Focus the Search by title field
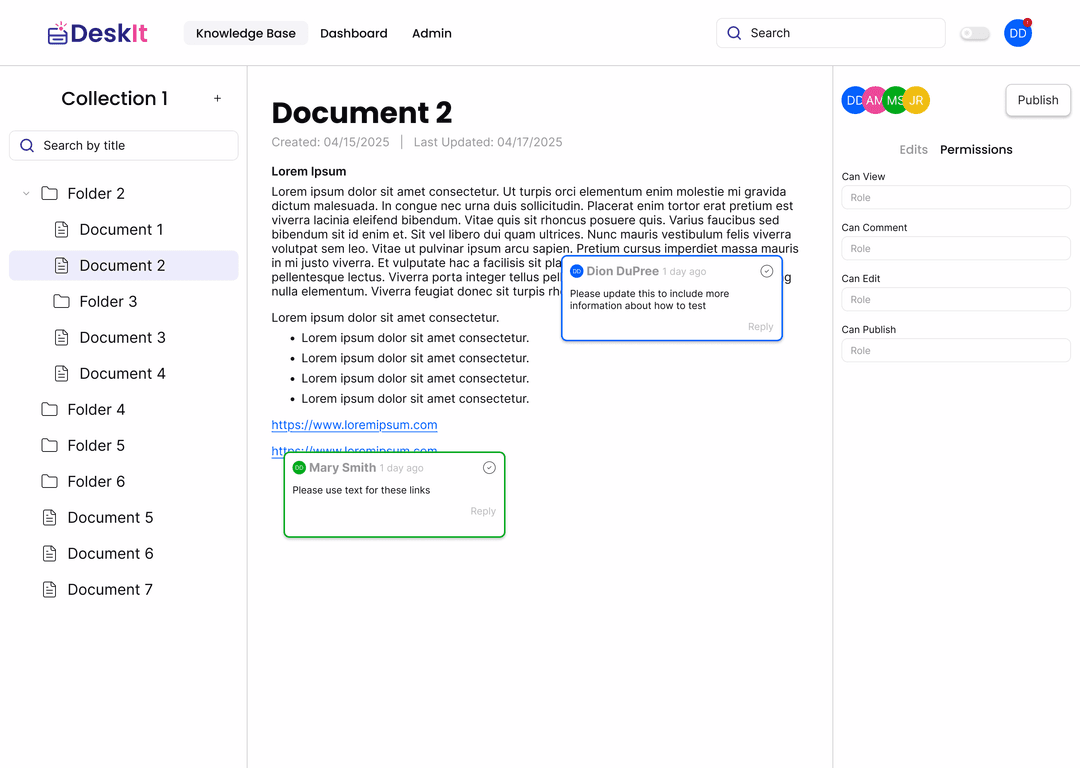 pos(124,145)
